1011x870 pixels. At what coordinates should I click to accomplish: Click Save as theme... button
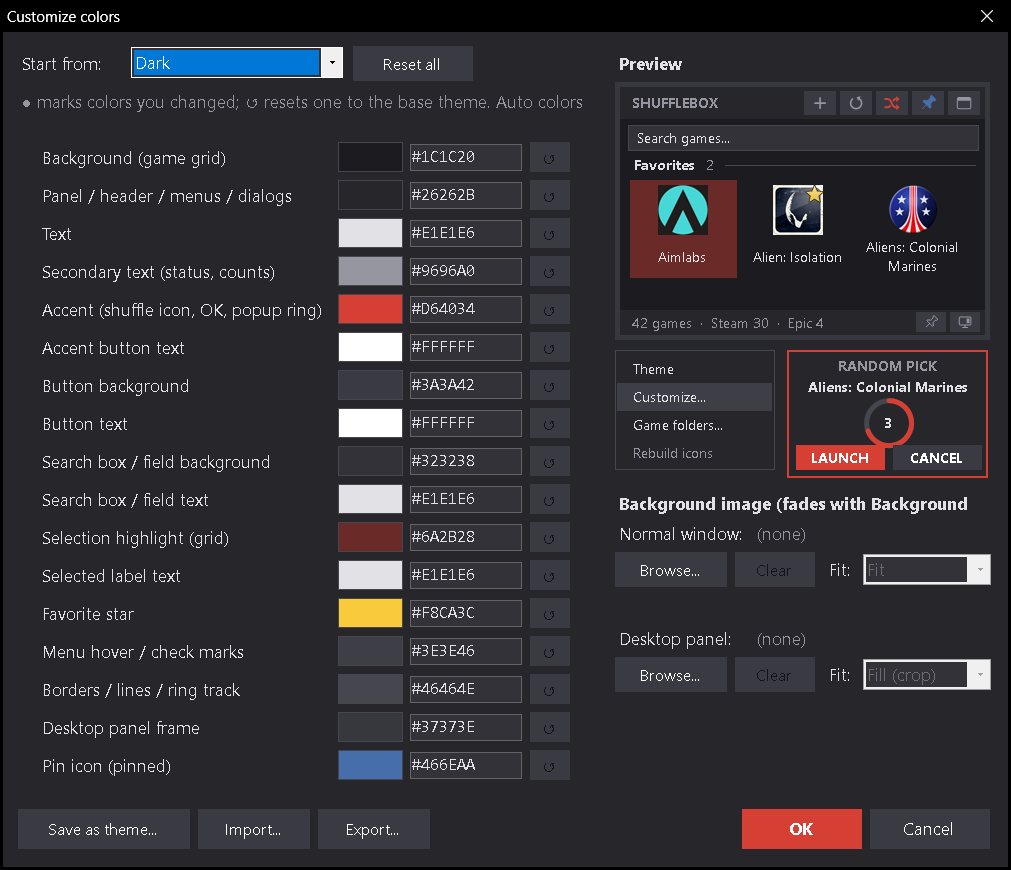pos(104,829)
